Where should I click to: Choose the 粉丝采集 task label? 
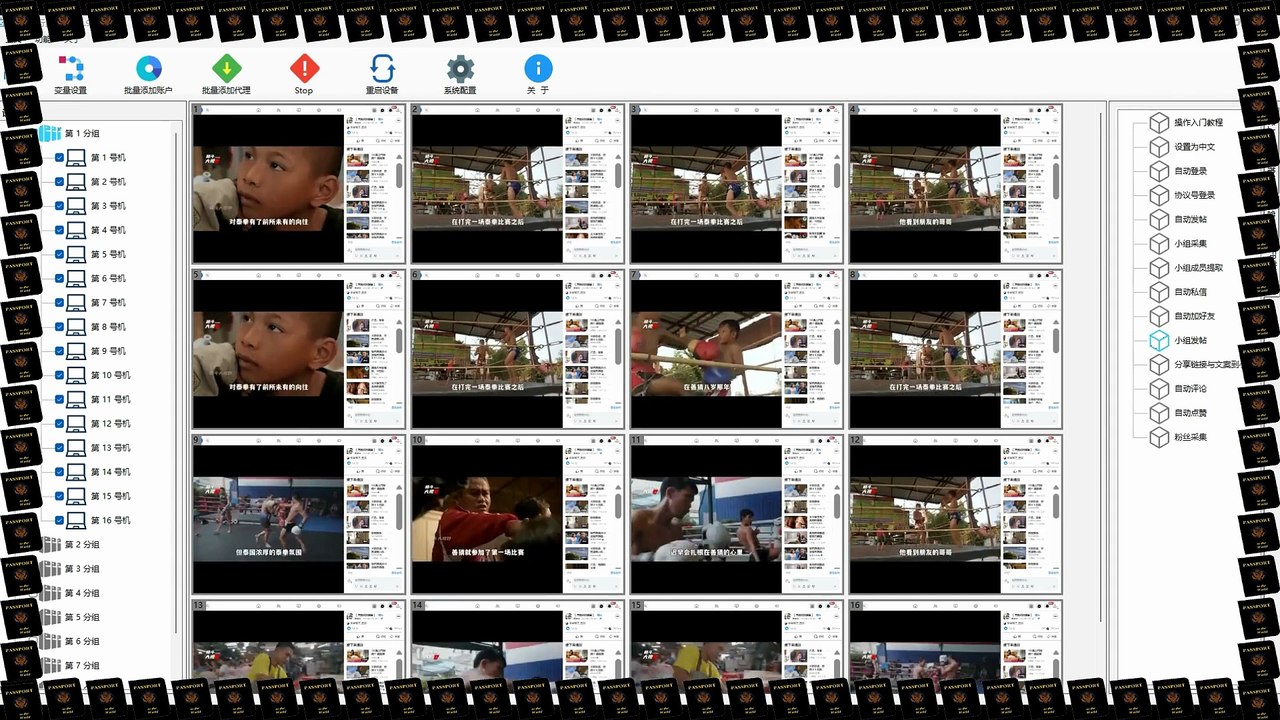tap(1191, 437)
